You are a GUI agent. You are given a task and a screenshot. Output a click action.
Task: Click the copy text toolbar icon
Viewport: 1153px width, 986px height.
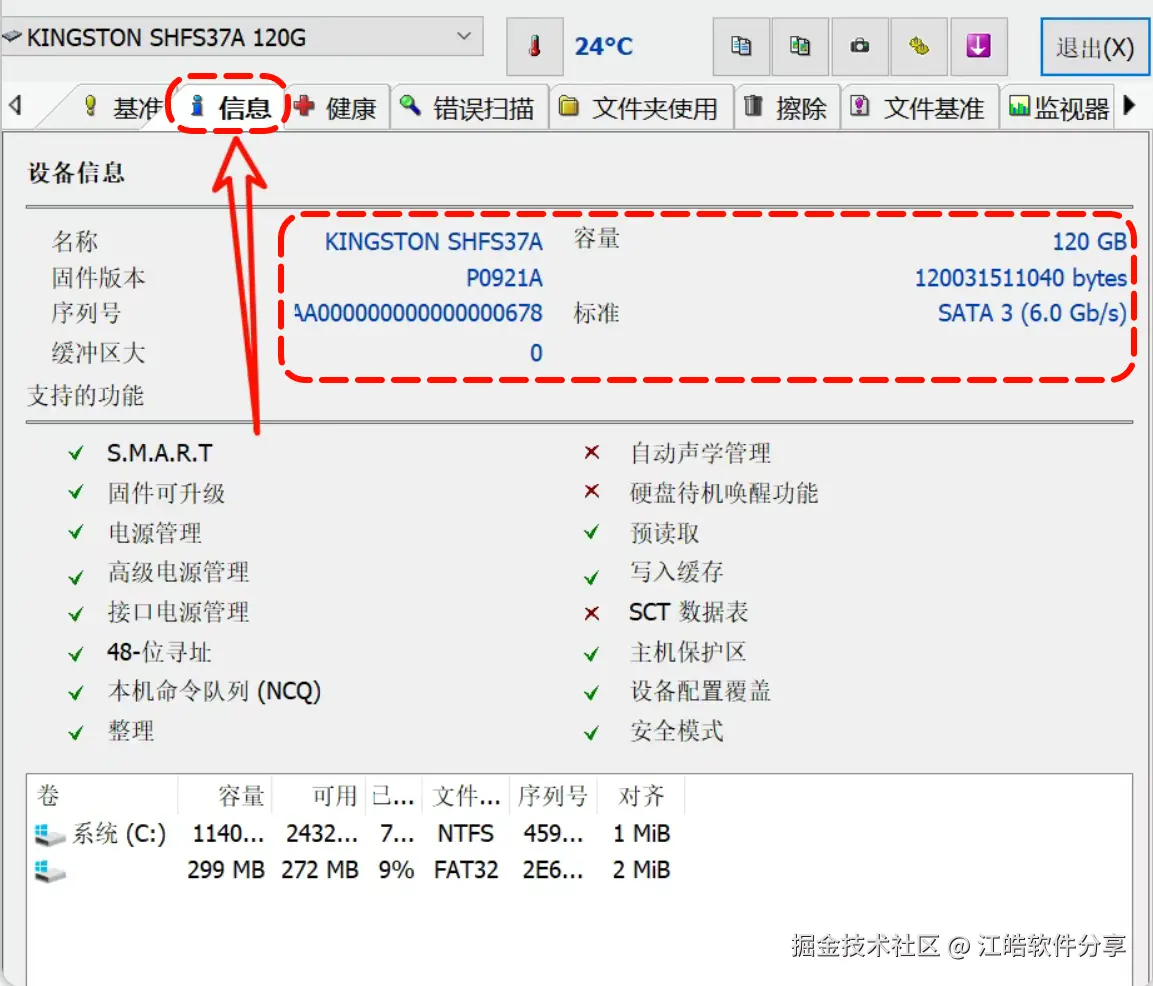[741, 46]
